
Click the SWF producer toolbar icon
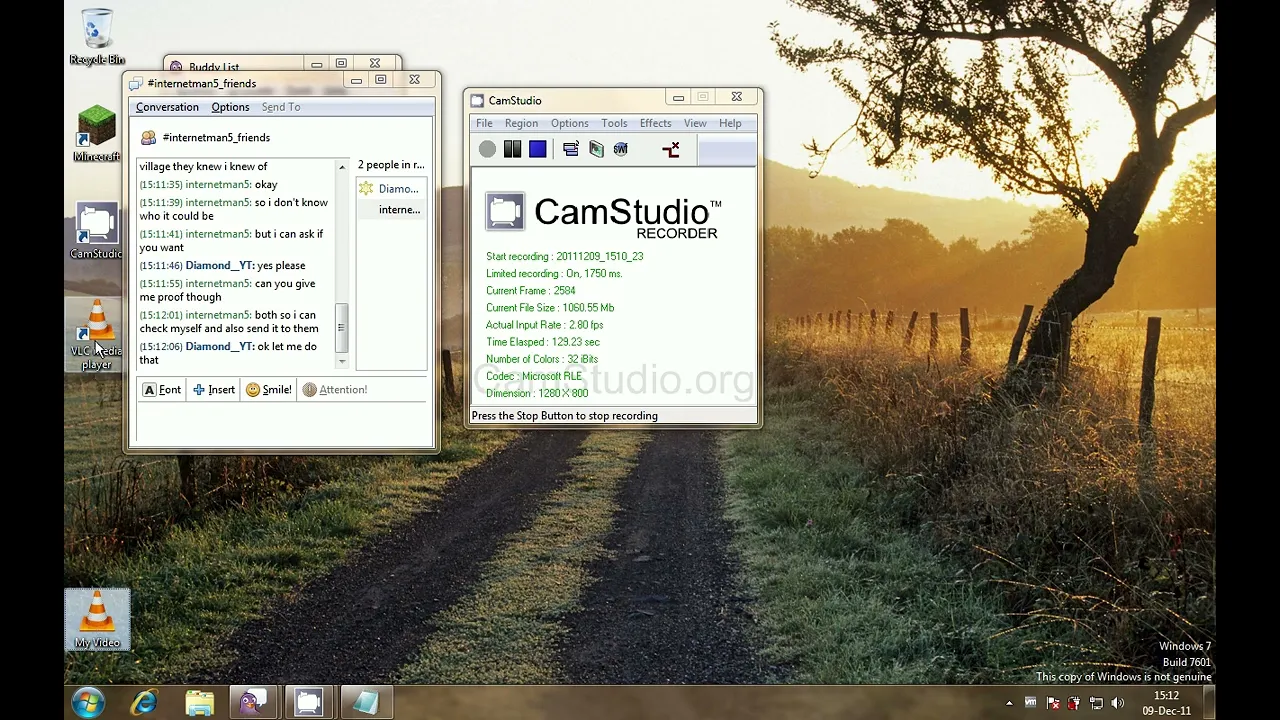(x=620, y=150)
